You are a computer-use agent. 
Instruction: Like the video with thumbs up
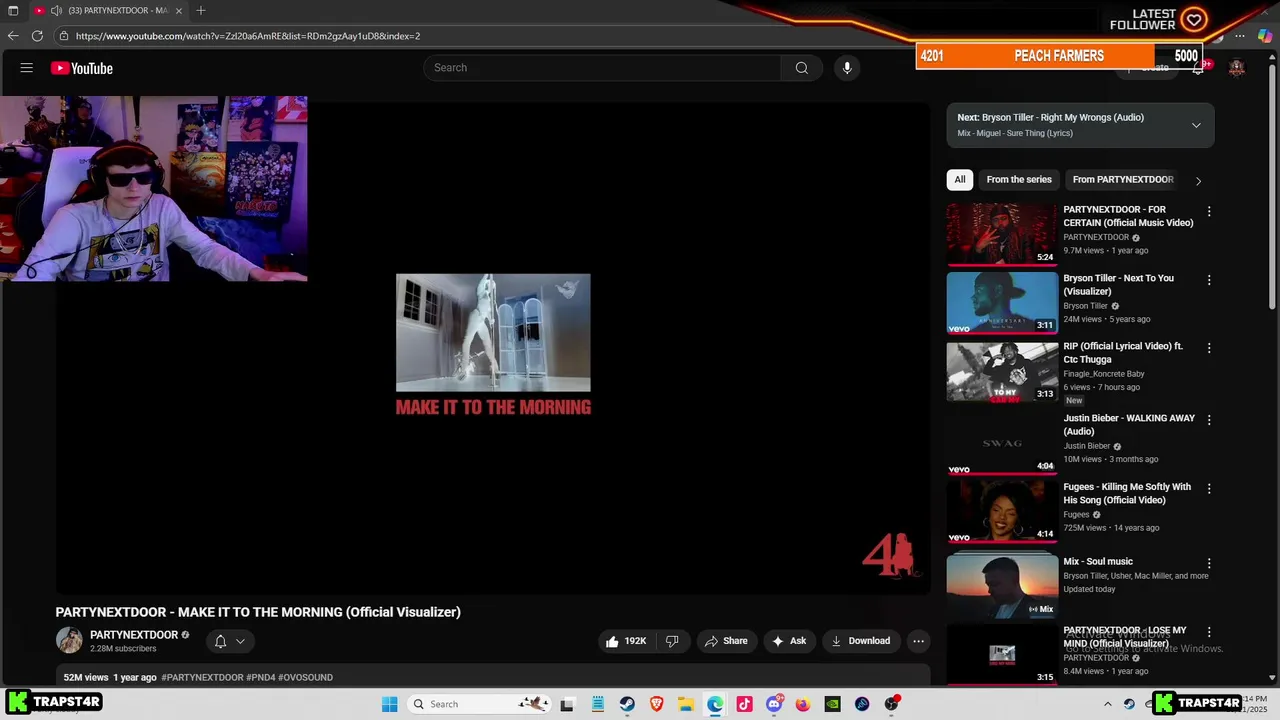(x=626, y=641)
